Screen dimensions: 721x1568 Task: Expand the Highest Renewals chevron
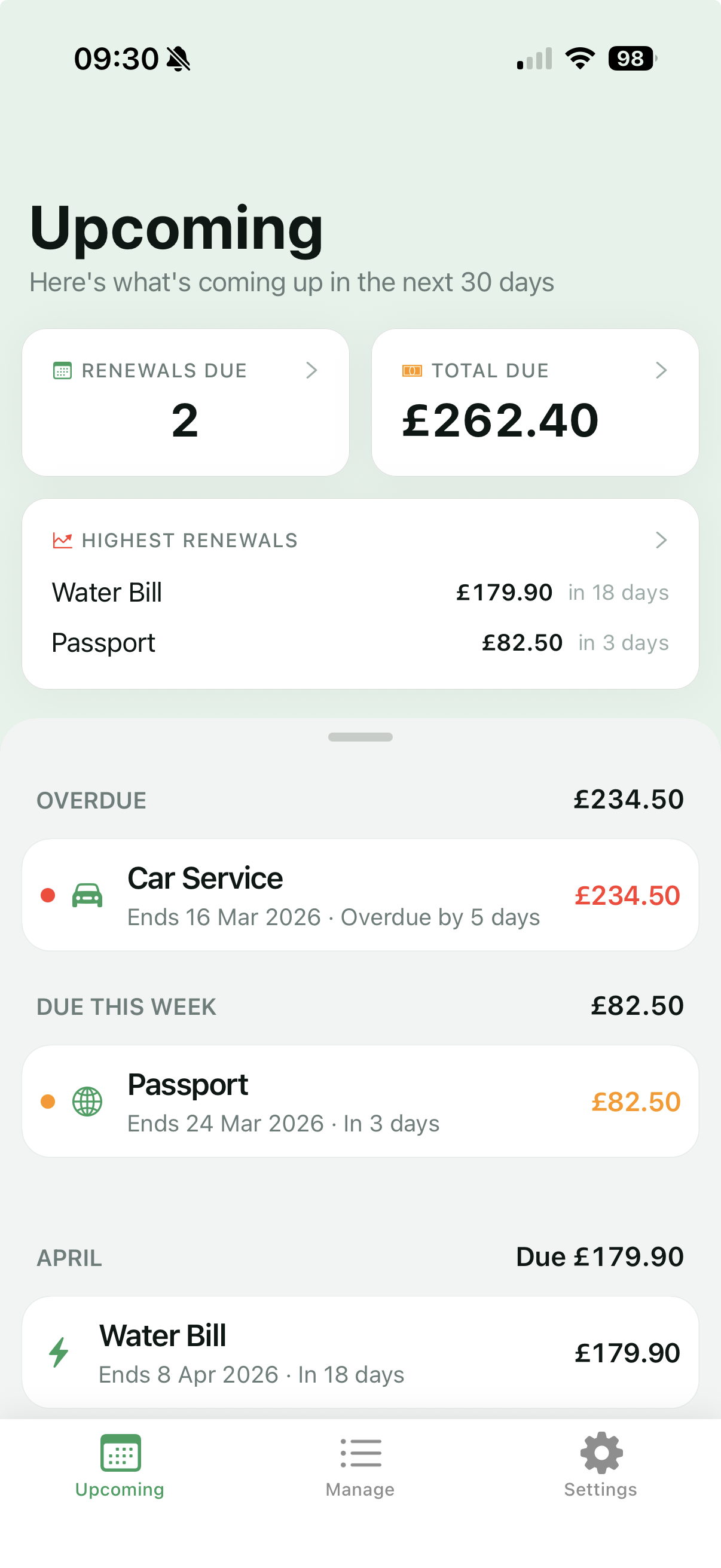661,540
